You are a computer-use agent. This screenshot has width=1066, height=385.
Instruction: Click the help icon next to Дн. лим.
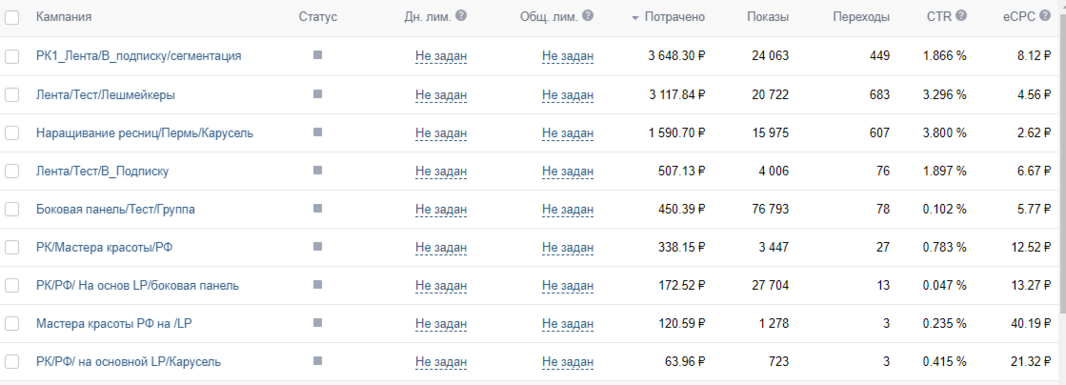click(x=461, y=16)
